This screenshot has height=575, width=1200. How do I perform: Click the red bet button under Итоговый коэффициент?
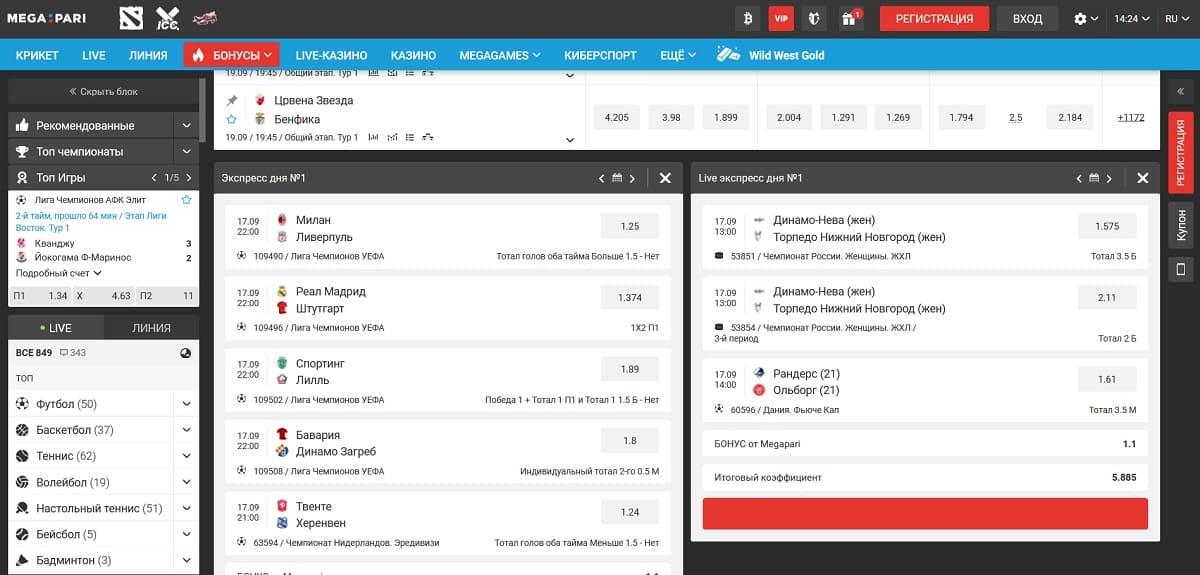[x=925, y=513]
